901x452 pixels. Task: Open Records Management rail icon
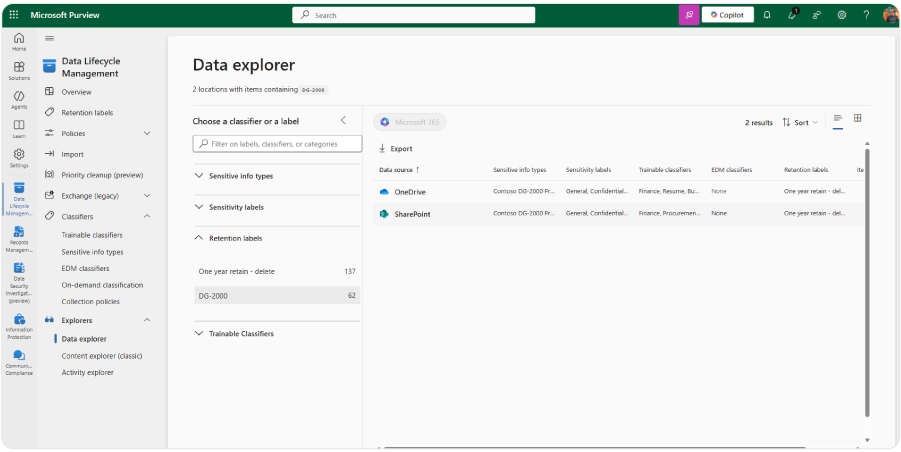click(19, 239)
